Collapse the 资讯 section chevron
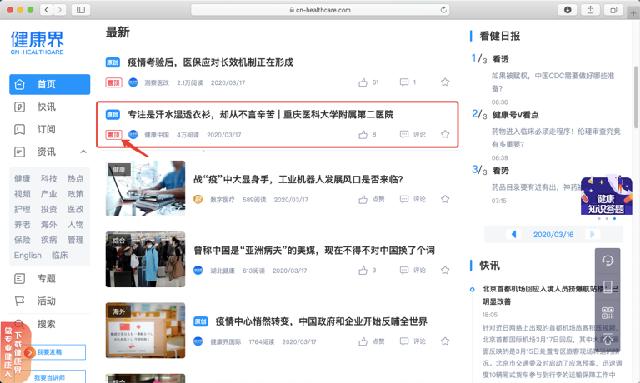 [83, 151]
